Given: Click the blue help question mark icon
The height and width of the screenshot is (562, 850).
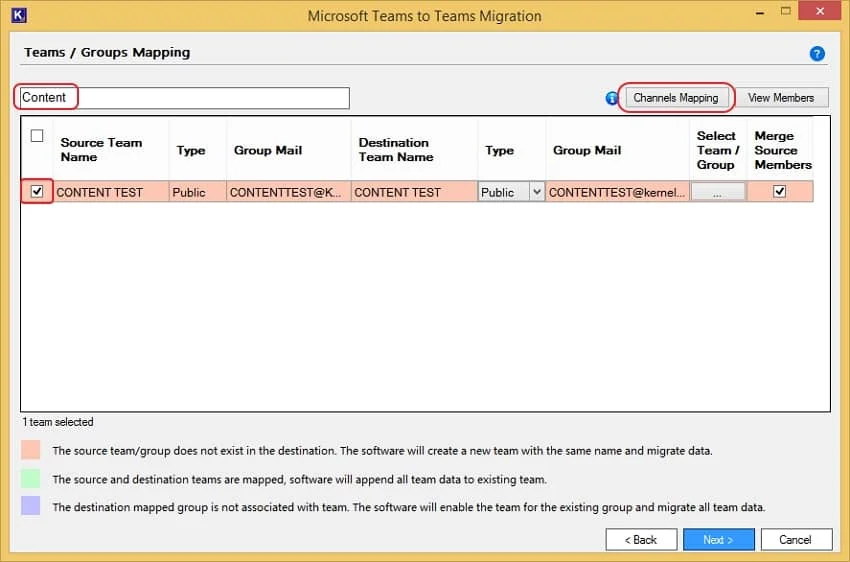Looking at the screenshot, I should (817, 54).
